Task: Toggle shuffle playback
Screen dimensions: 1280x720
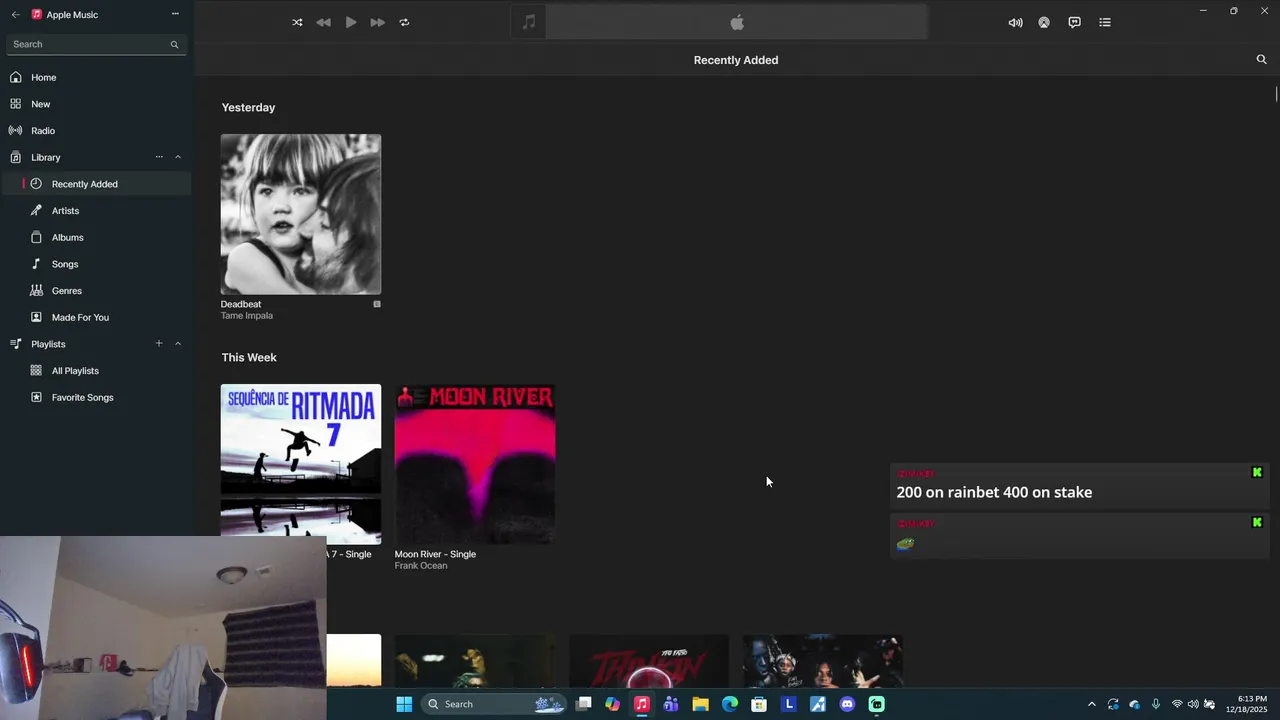Action: click(x=297, y=22)
